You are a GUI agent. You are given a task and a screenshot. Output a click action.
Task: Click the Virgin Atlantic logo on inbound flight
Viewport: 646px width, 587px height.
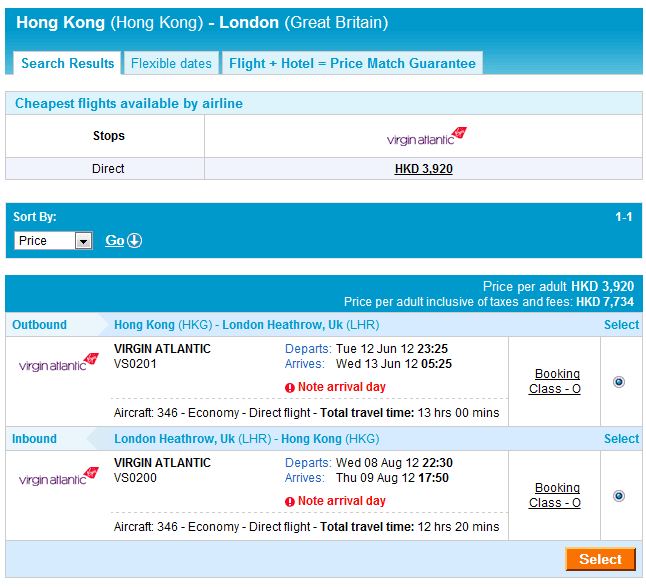(59, 477)
